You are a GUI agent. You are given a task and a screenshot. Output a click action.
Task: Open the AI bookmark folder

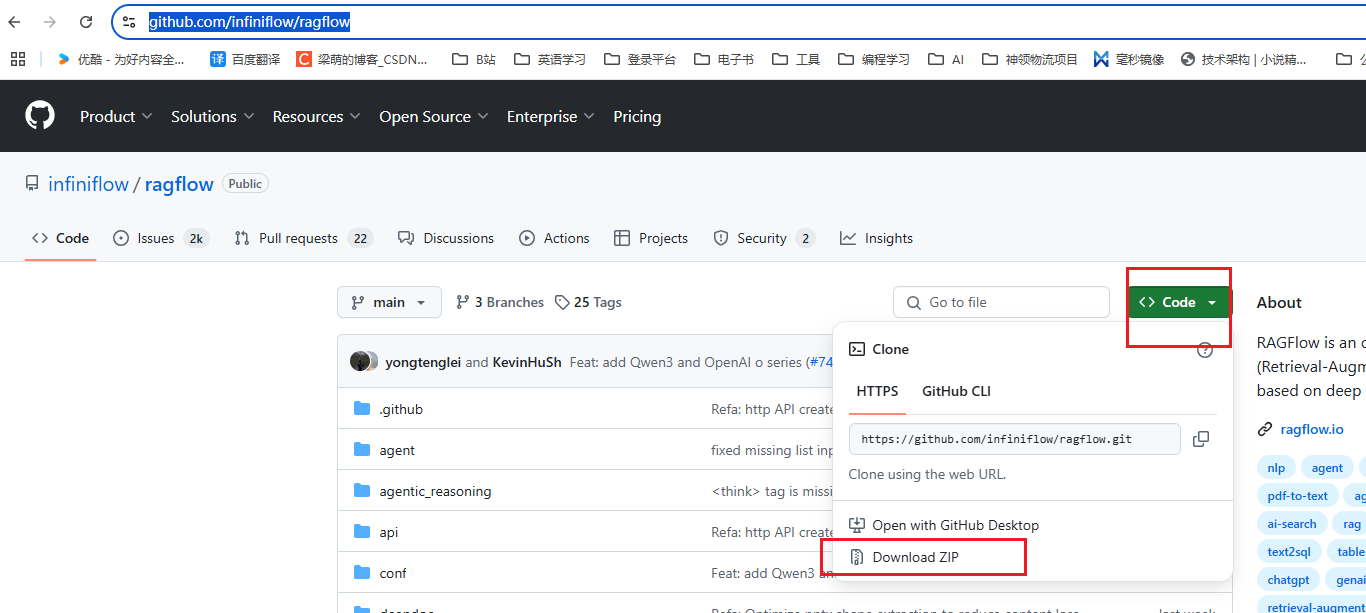click(x=946, y=59)
